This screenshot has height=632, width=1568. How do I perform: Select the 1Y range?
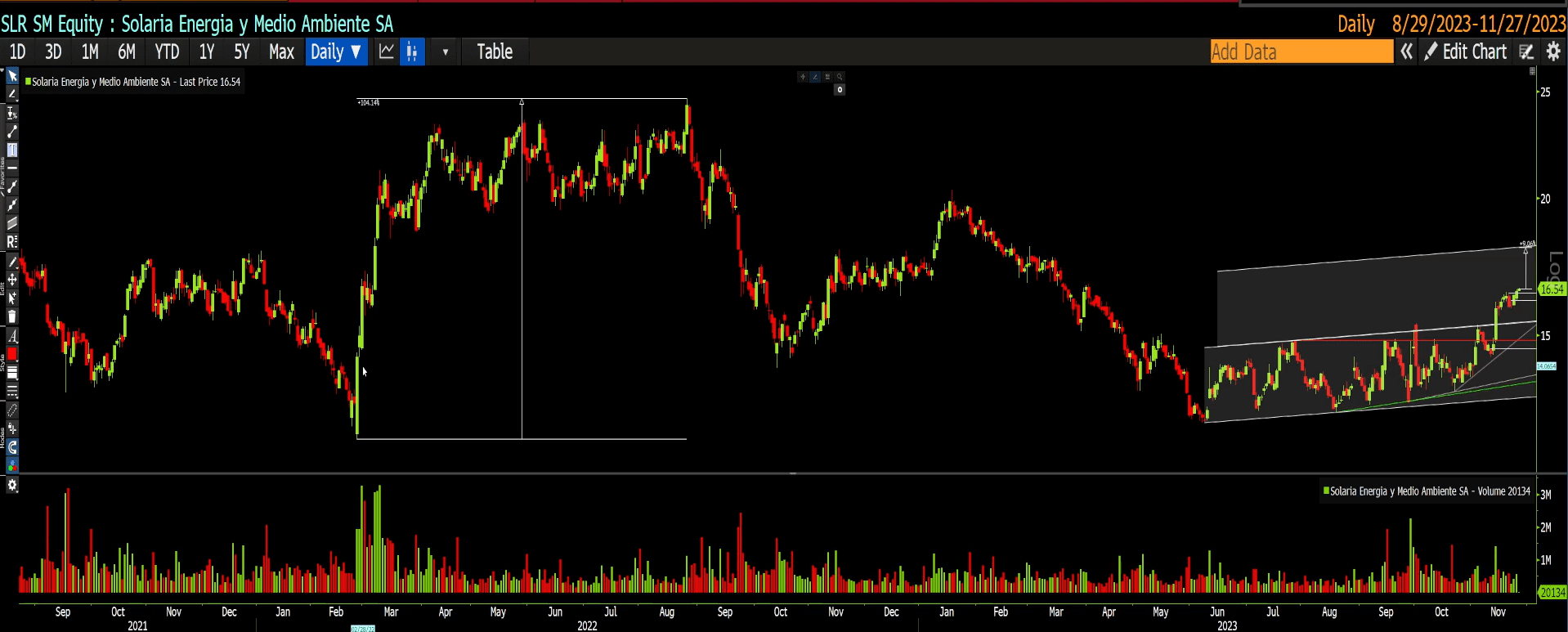(x=207, y=52)
